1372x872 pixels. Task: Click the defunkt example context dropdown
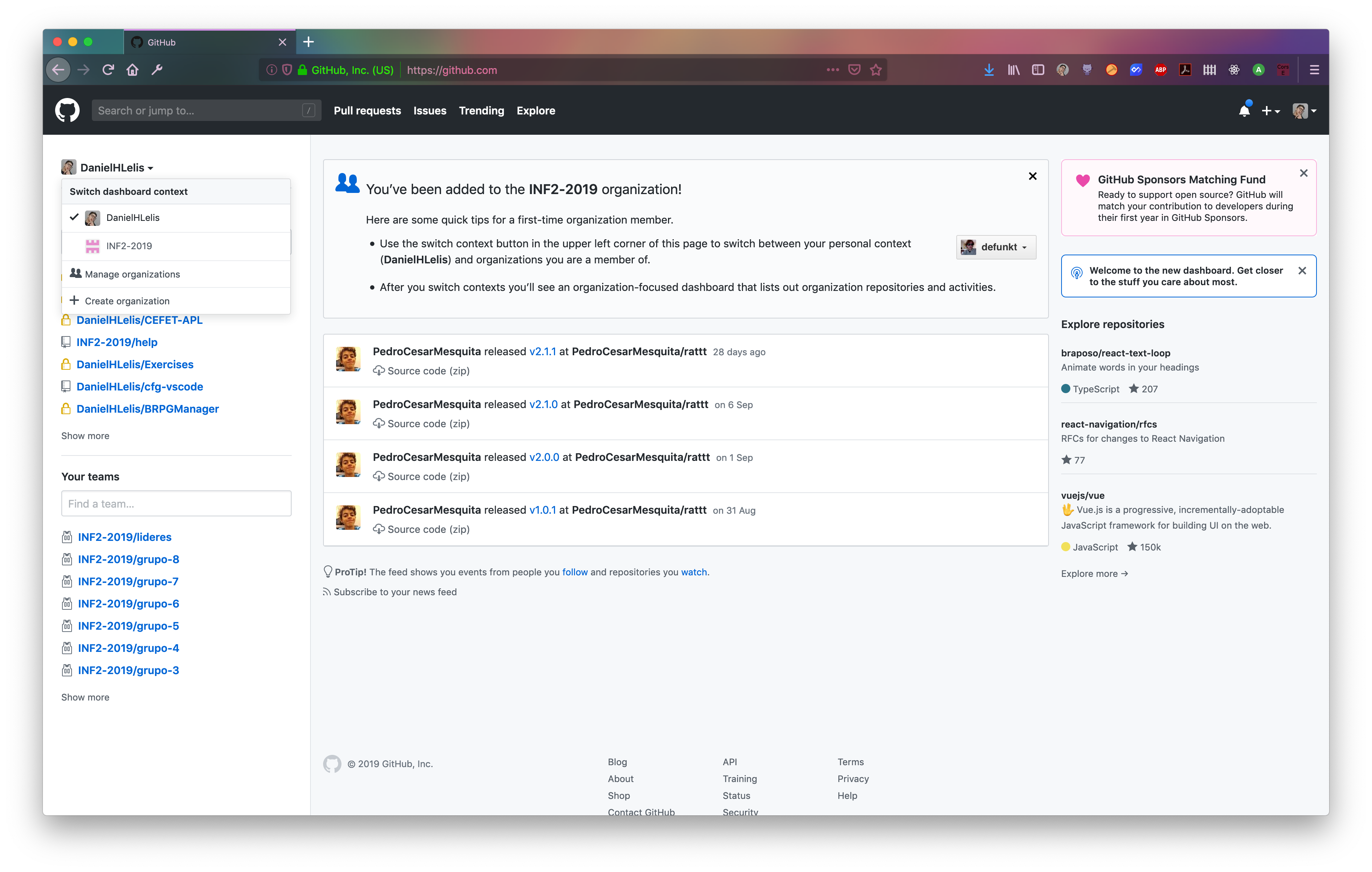pos(995,247)
